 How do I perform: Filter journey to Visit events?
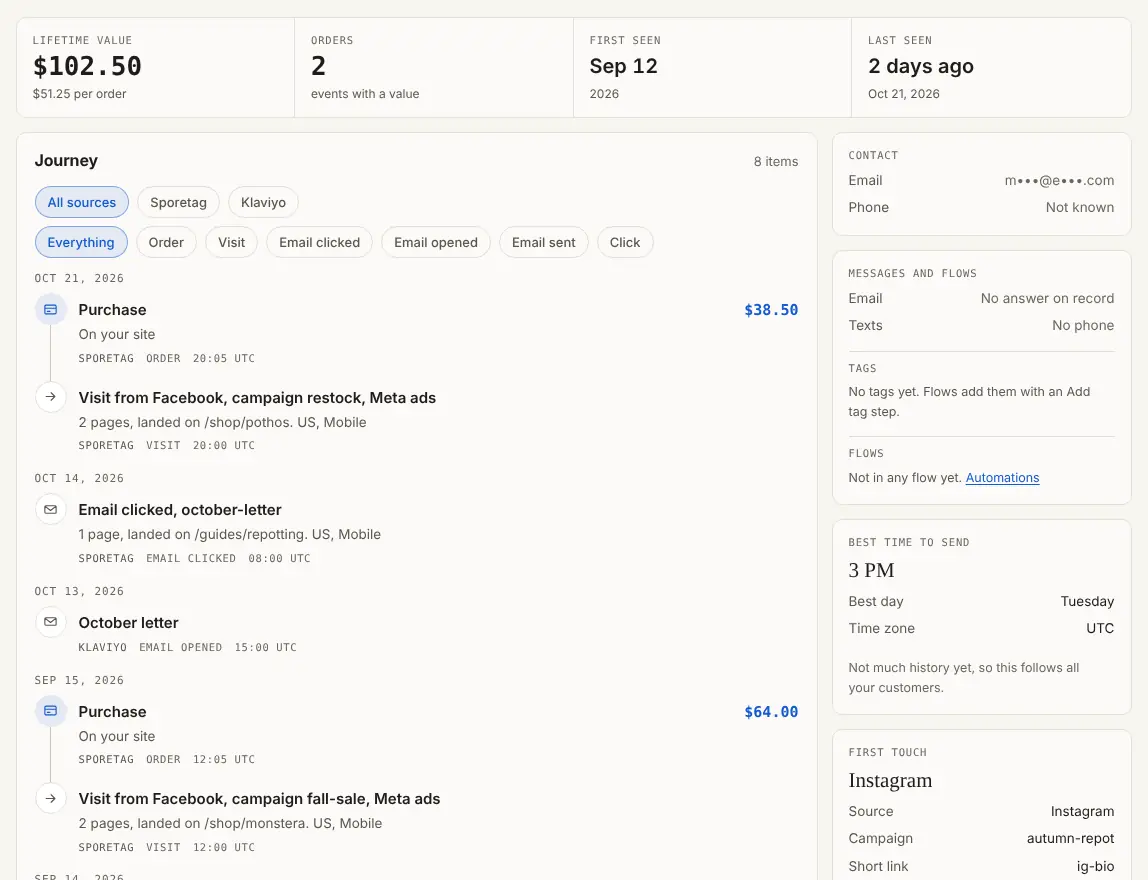coord(231,242)
